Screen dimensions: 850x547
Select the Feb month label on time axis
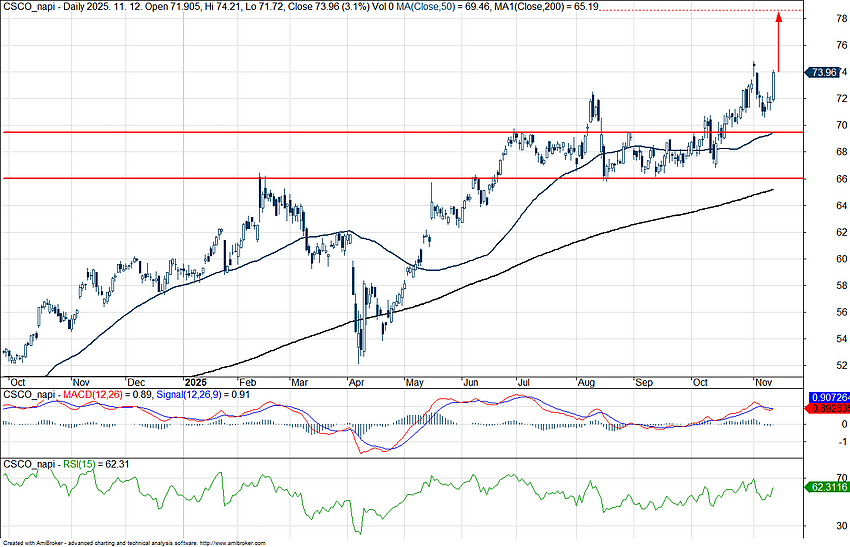coord(245,382)
